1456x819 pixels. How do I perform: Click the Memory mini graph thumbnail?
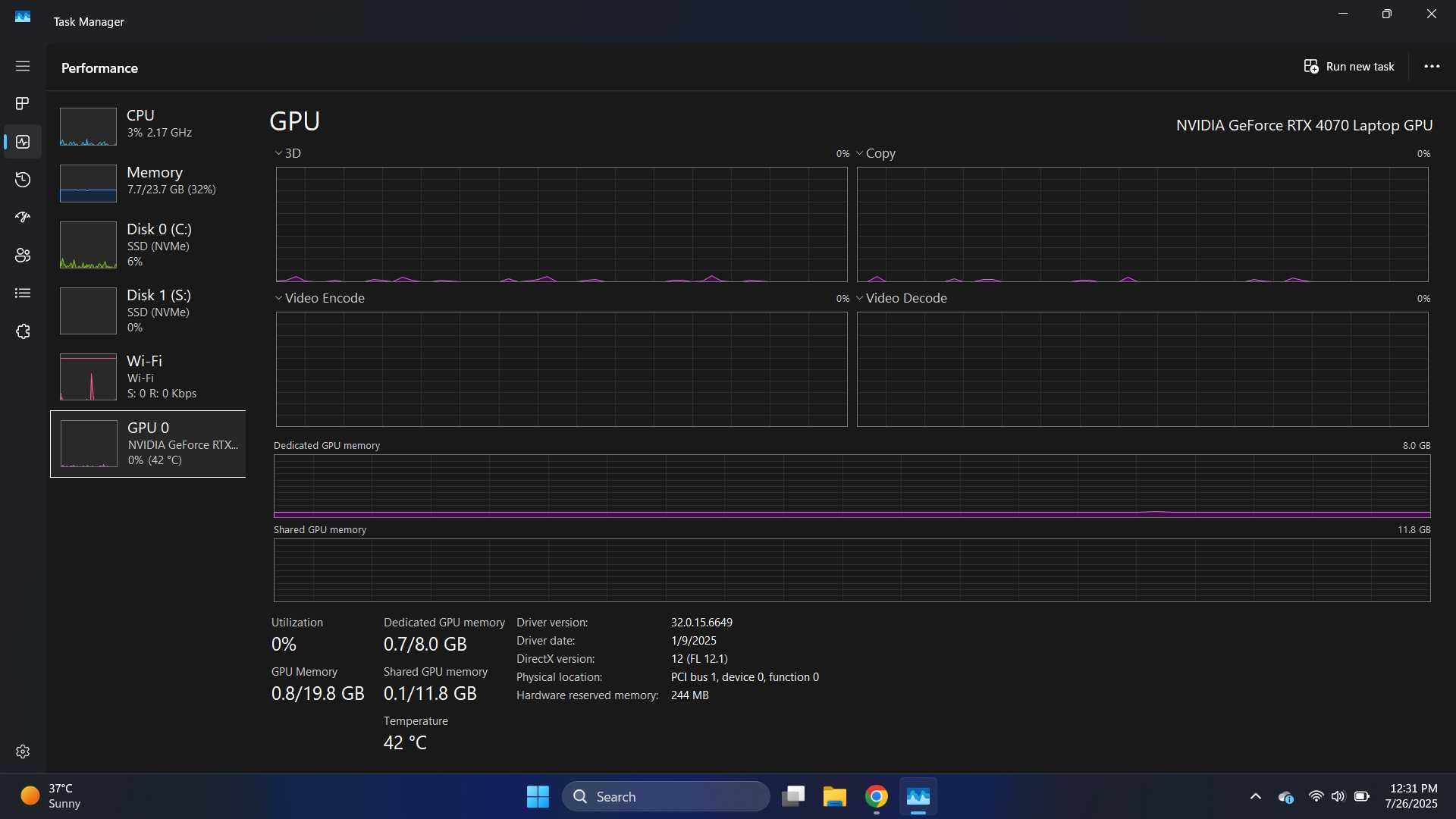88,183
